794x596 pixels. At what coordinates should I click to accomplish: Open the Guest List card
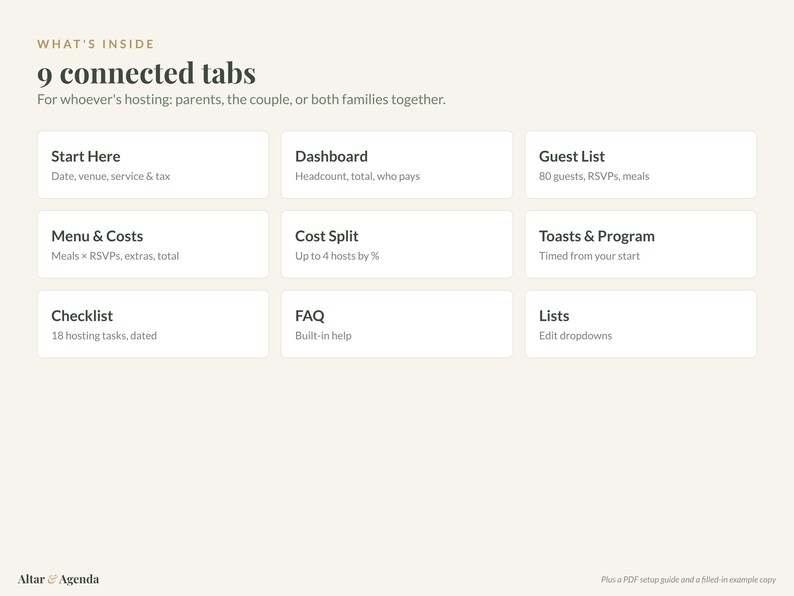pos(641,165)
